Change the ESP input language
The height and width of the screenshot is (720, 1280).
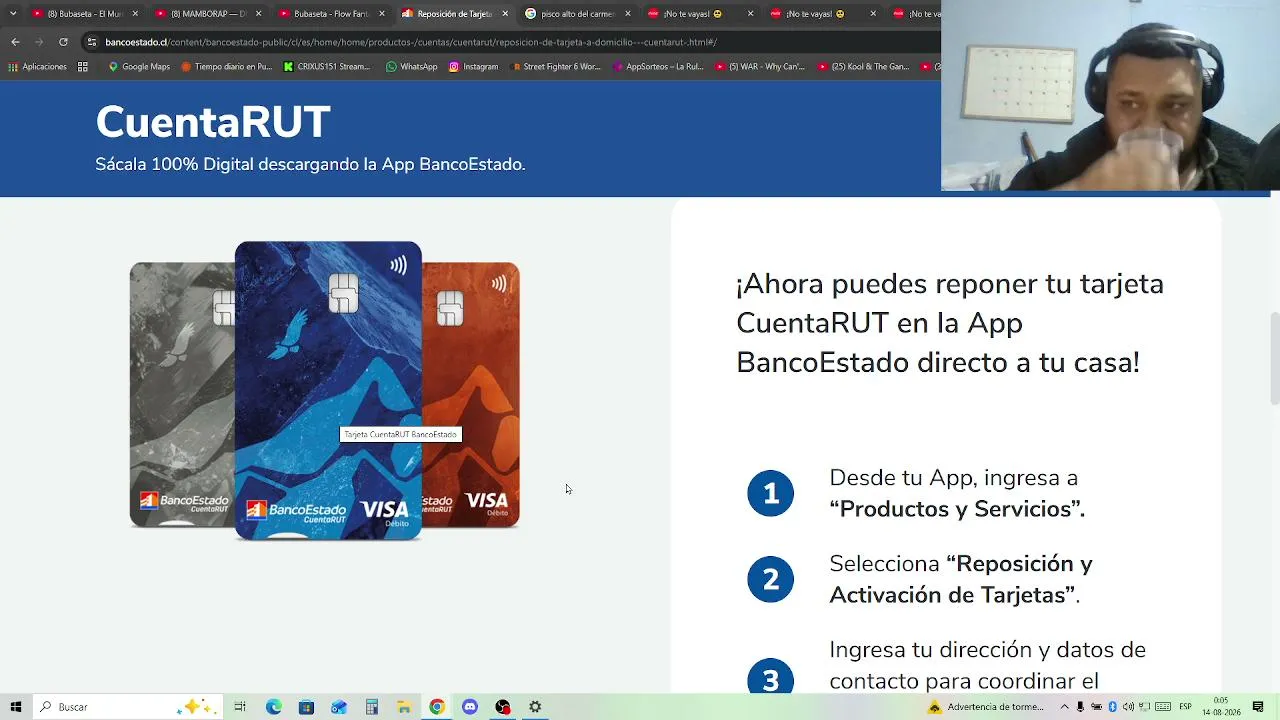(1185, 707)
